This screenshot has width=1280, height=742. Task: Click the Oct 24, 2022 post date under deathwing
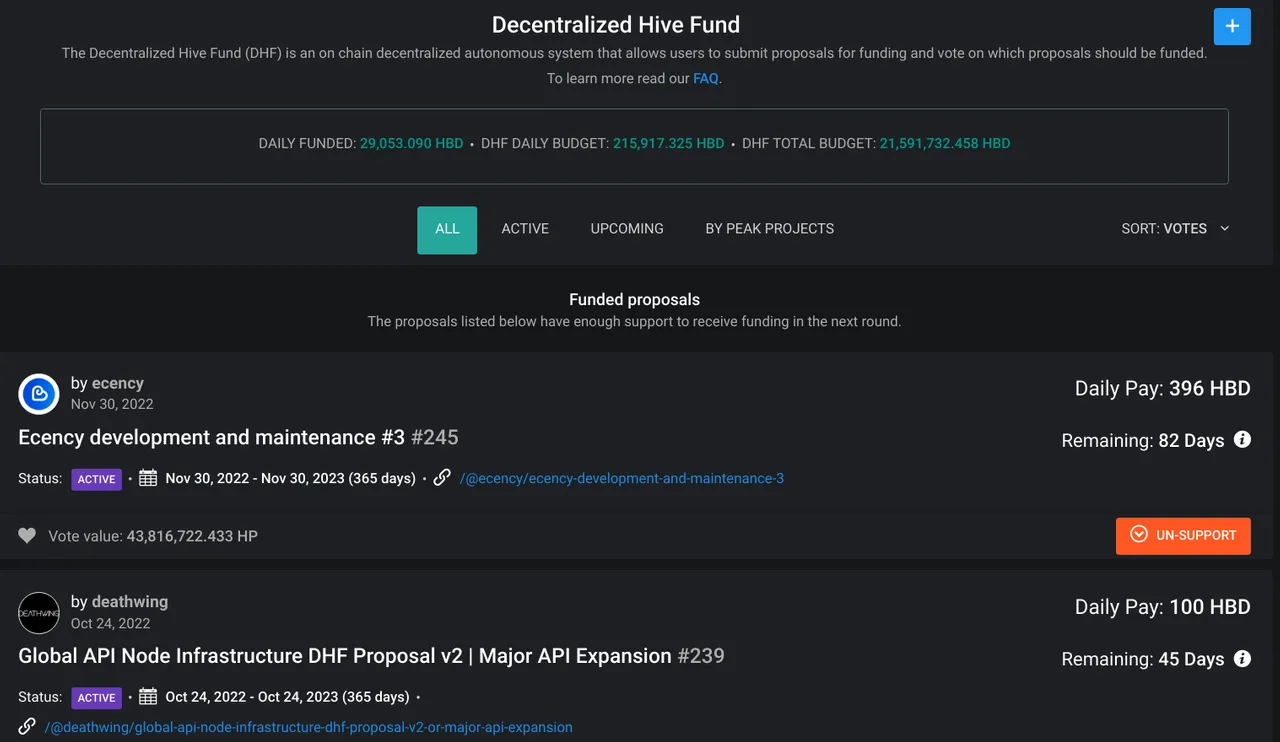[x=110, y=624]
